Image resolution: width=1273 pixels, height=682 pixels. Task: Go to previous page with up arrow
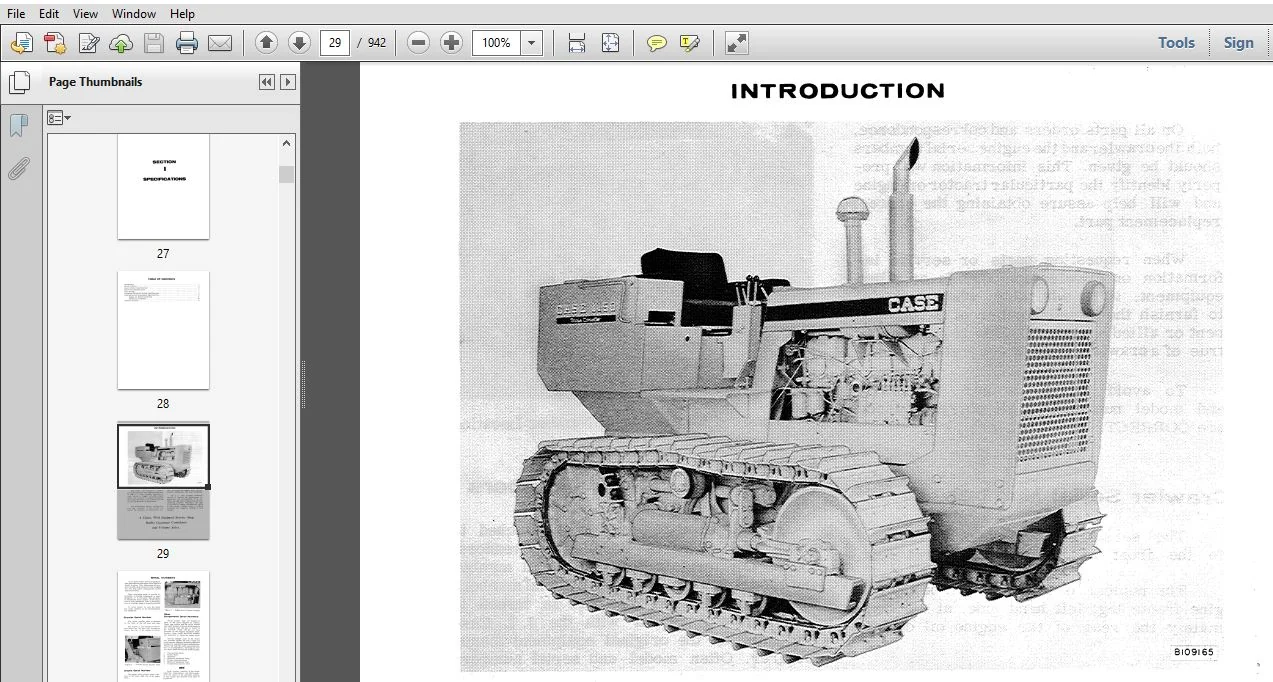pyautogui.click(x=266, y=43)
